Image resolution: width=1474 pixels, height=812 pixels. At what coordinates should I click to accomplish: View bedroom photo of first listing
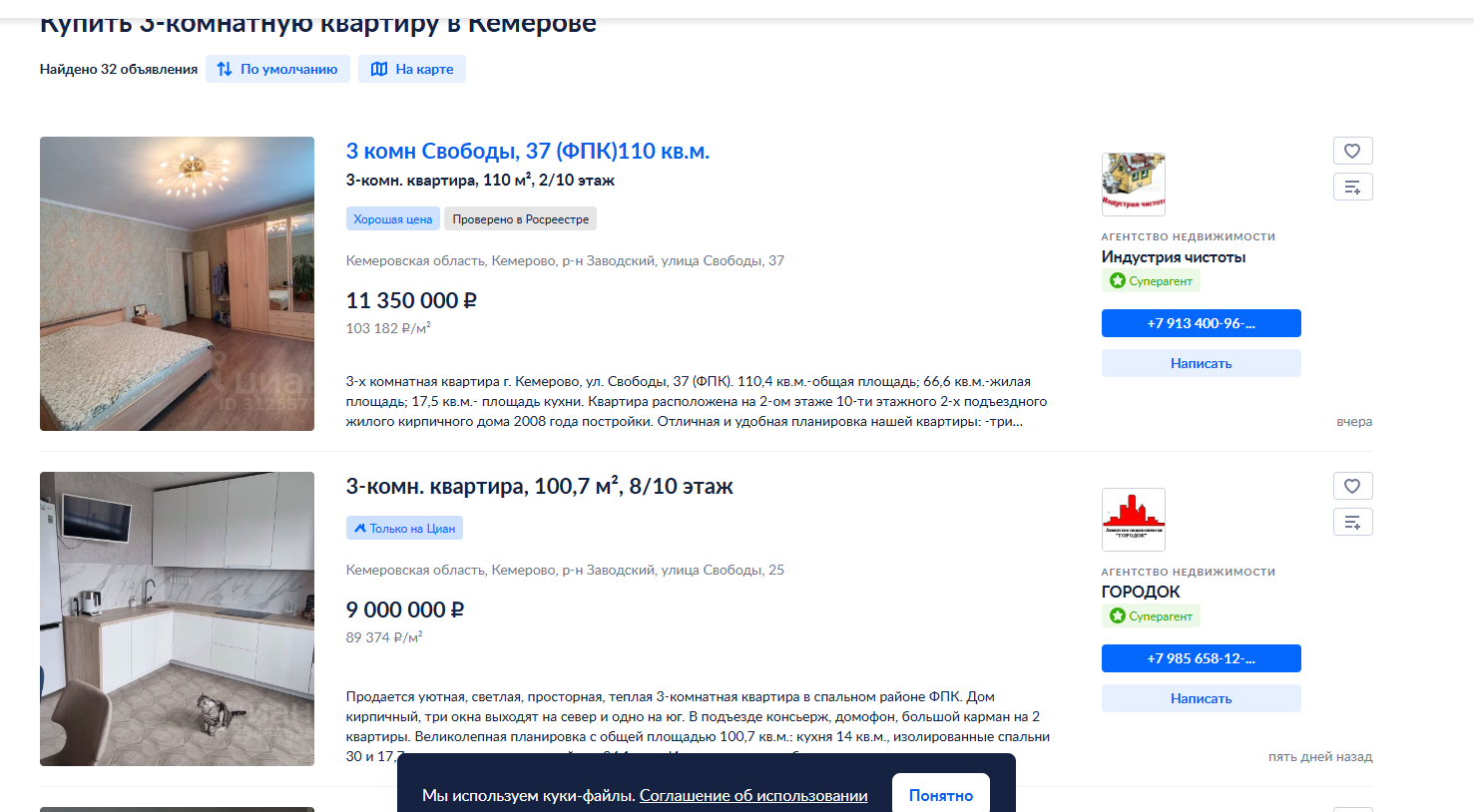177,283
